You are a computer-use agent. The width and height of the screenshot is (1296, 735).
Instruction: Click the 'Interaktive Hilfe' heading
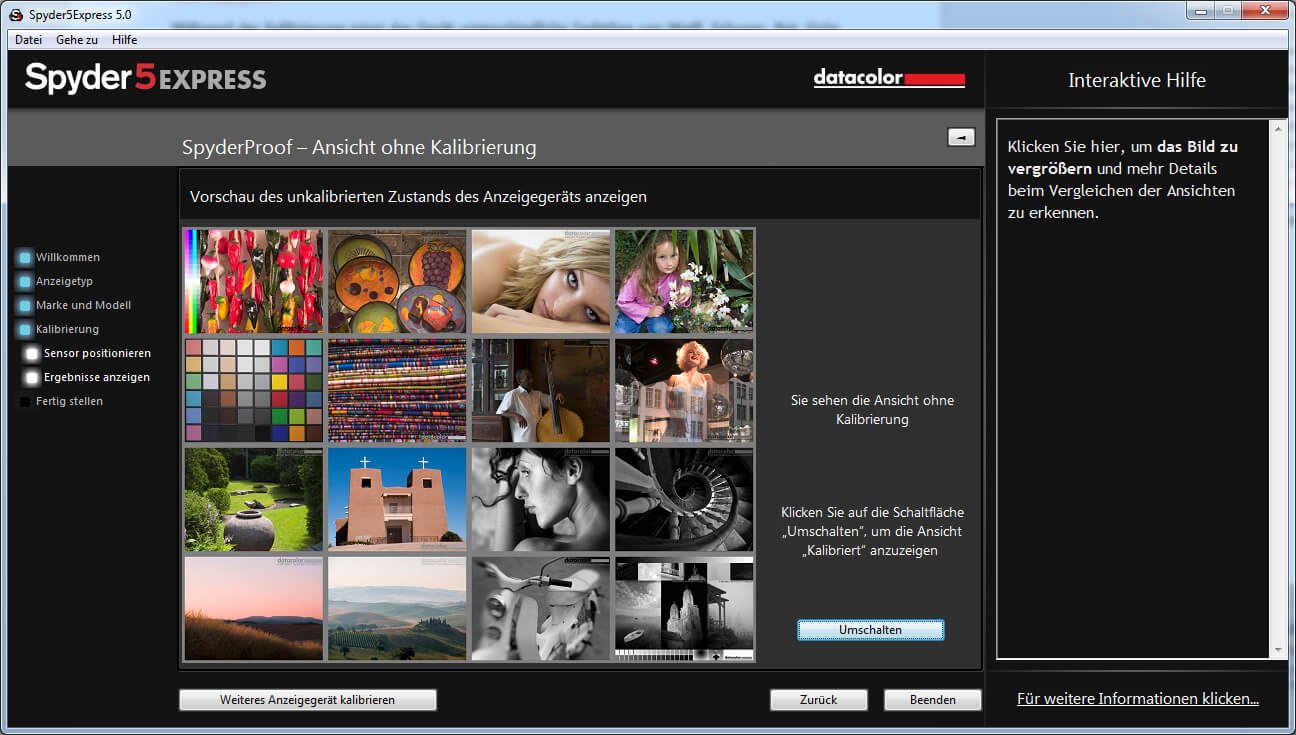[x=1137, y=80]
